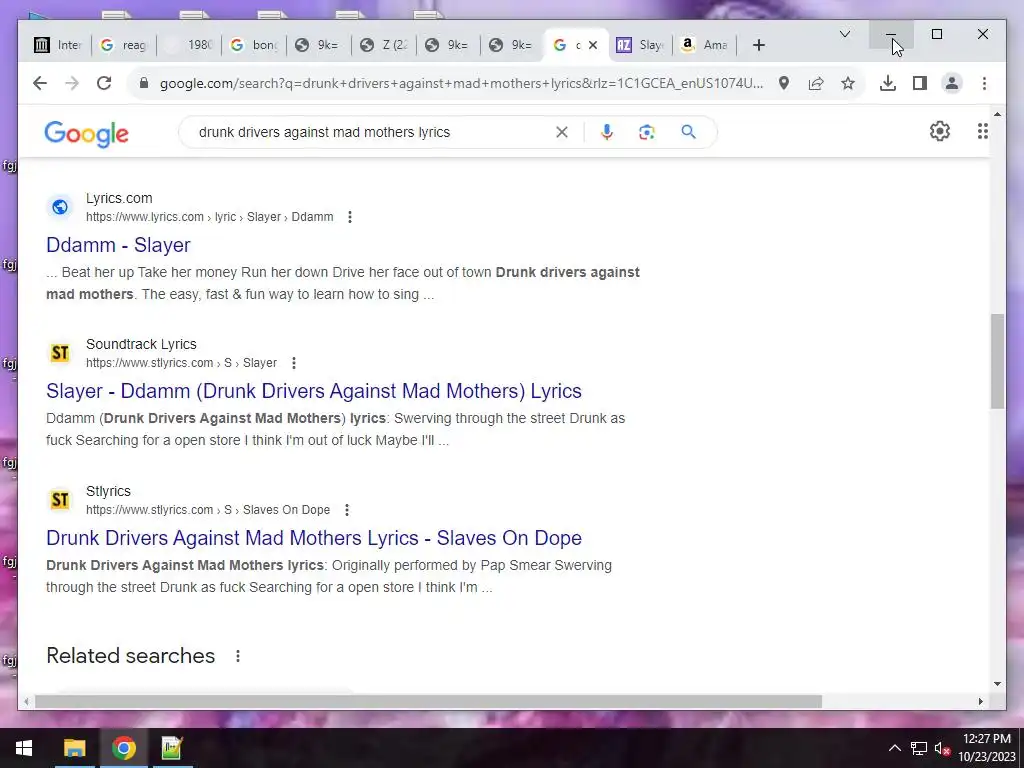Switch to the AZ Slayer tab

(640, 45)
